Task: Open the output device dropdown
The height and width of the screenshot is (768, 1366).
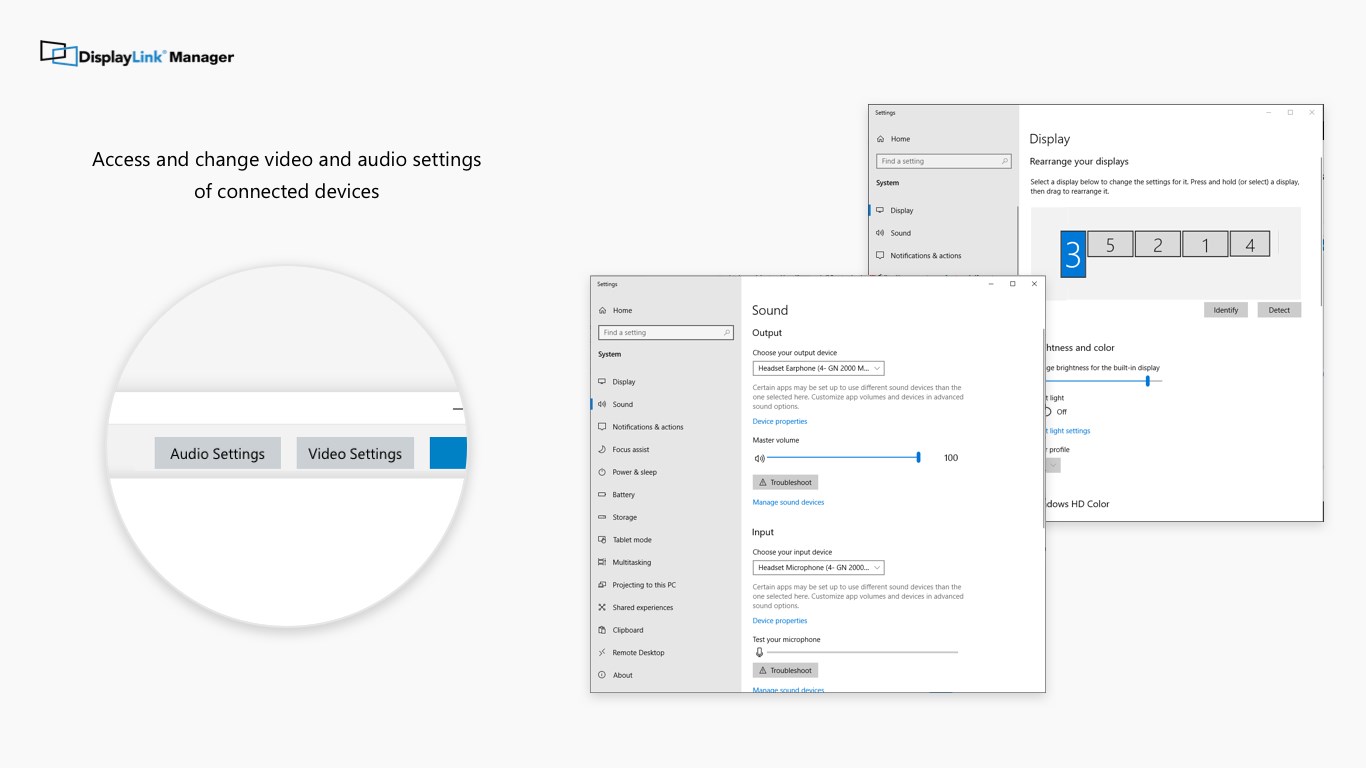Action: (818, 368)
